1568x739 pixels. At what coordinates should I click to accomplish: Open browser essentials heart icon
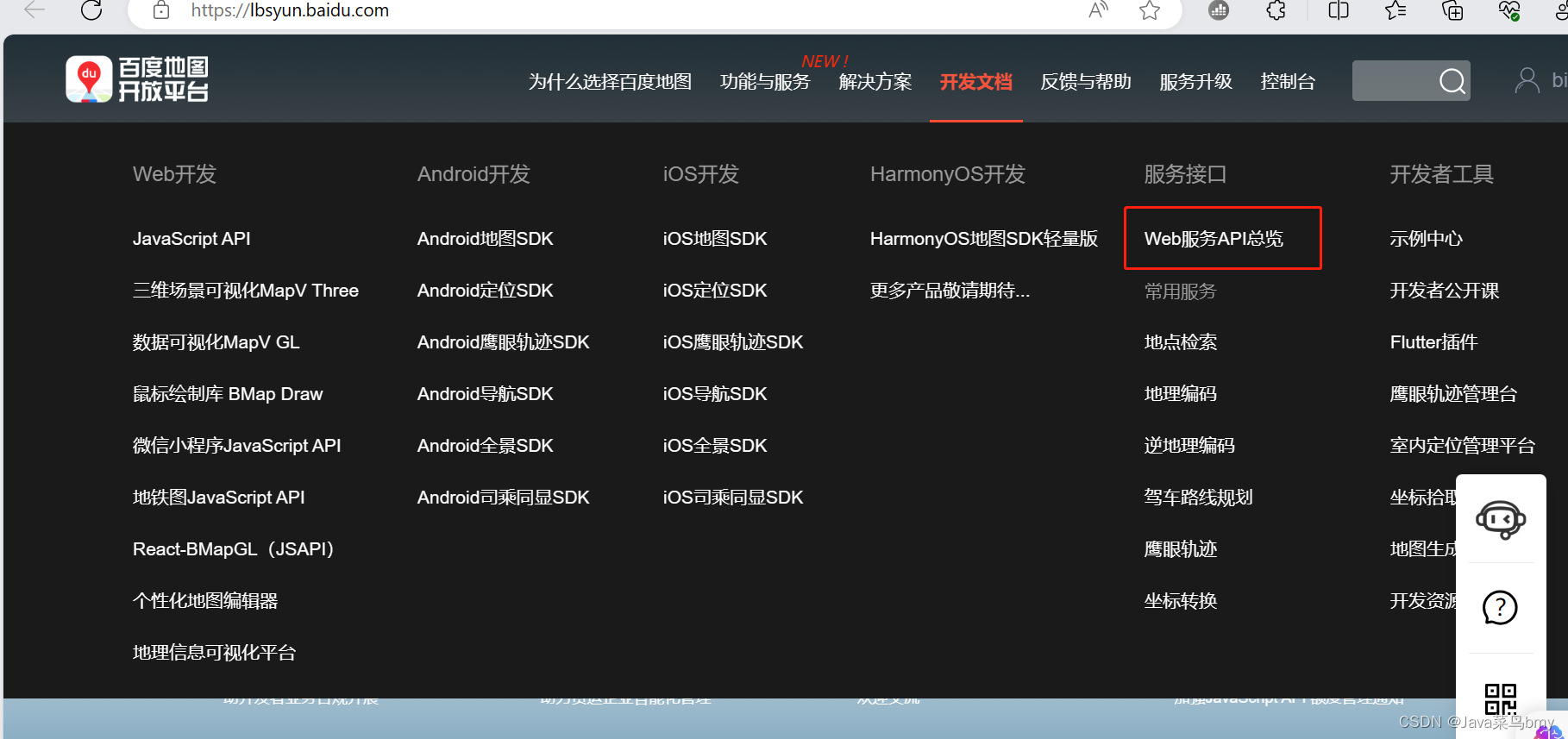pyautogui.click(x=1509, y=10)
